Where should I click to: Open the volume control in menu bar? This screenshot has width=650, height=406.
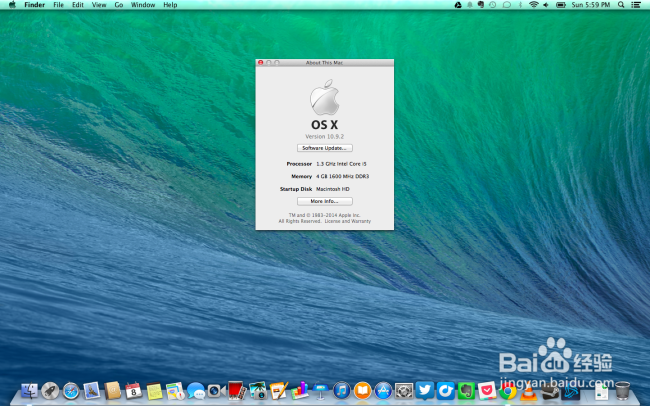[x=546, y=5]
